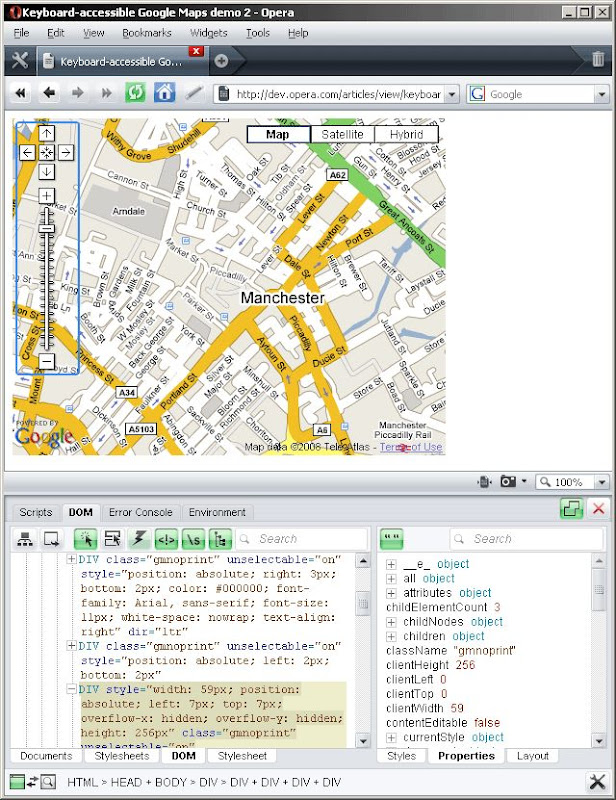
Task: Open the Bookmarks menu
Action: coord(147,33)
